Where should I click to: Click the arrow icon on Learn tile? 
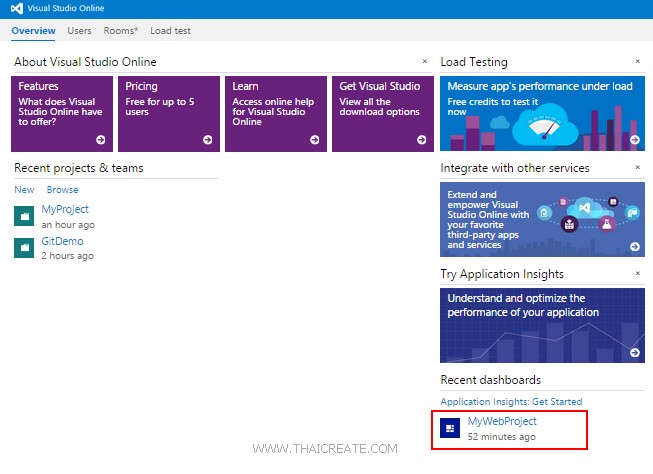pos(314,140)
